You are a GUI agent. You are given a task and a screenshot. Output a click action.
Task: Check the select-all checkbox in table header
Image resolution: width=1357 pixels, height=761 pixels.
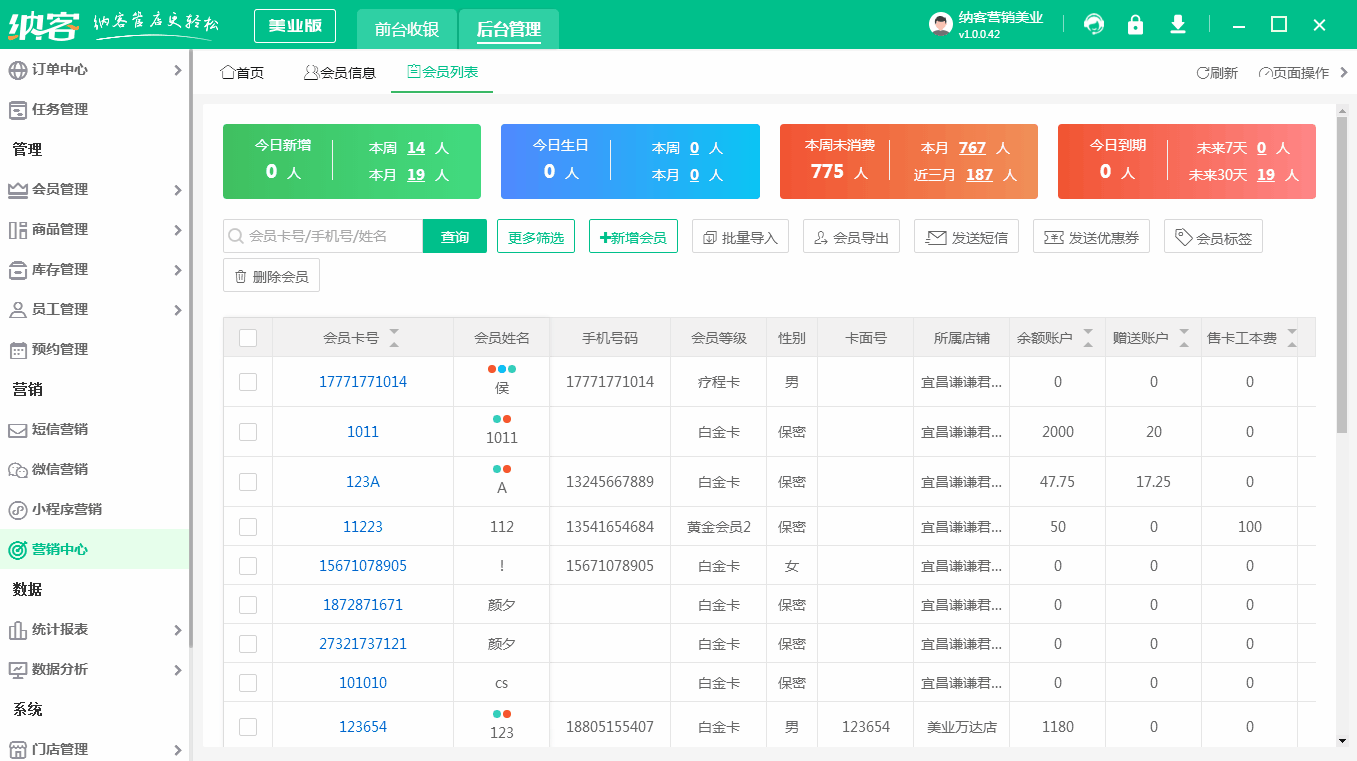[x=247, y=338]
